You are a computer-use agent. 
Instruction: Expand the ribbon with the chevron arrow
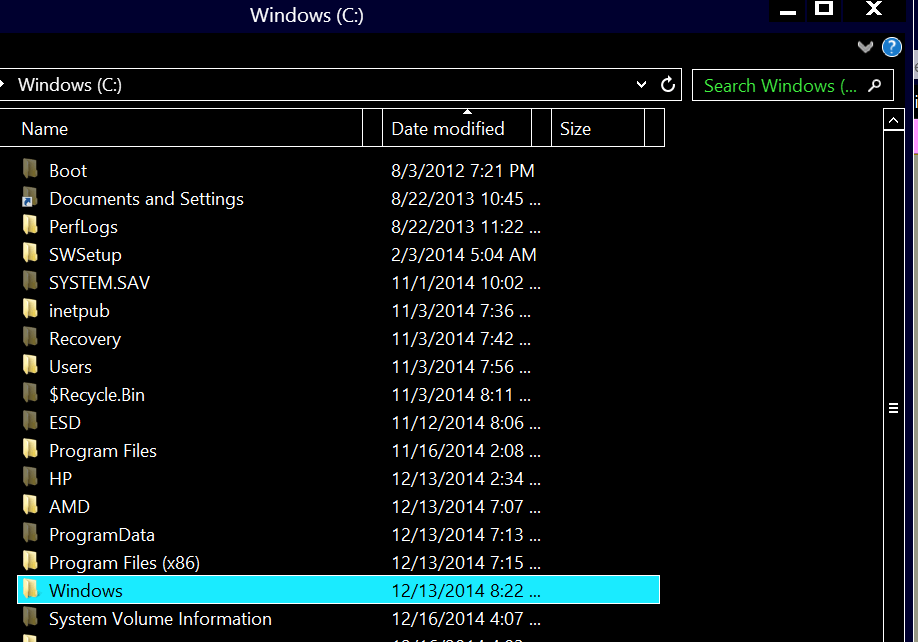click(865, 47)
